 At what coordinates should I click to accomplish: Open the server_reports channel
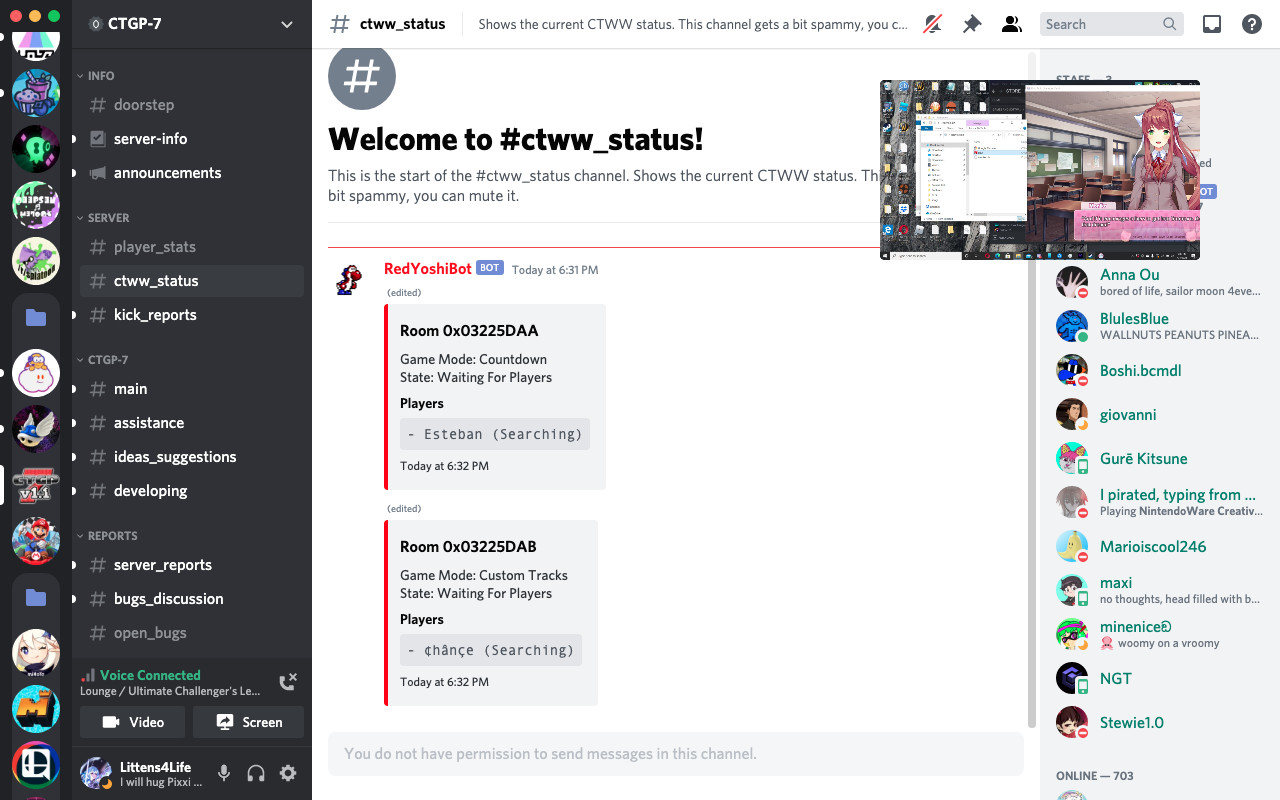coord(192,565)
